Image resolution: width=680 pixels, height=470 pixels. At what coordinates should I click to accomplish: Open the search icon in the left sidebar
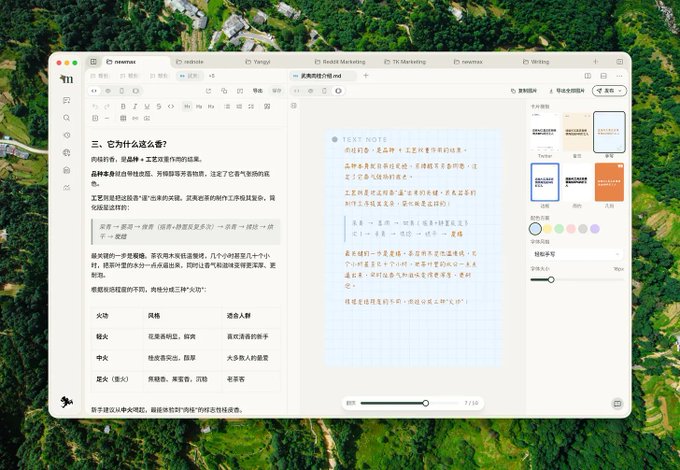coord(66,118)
